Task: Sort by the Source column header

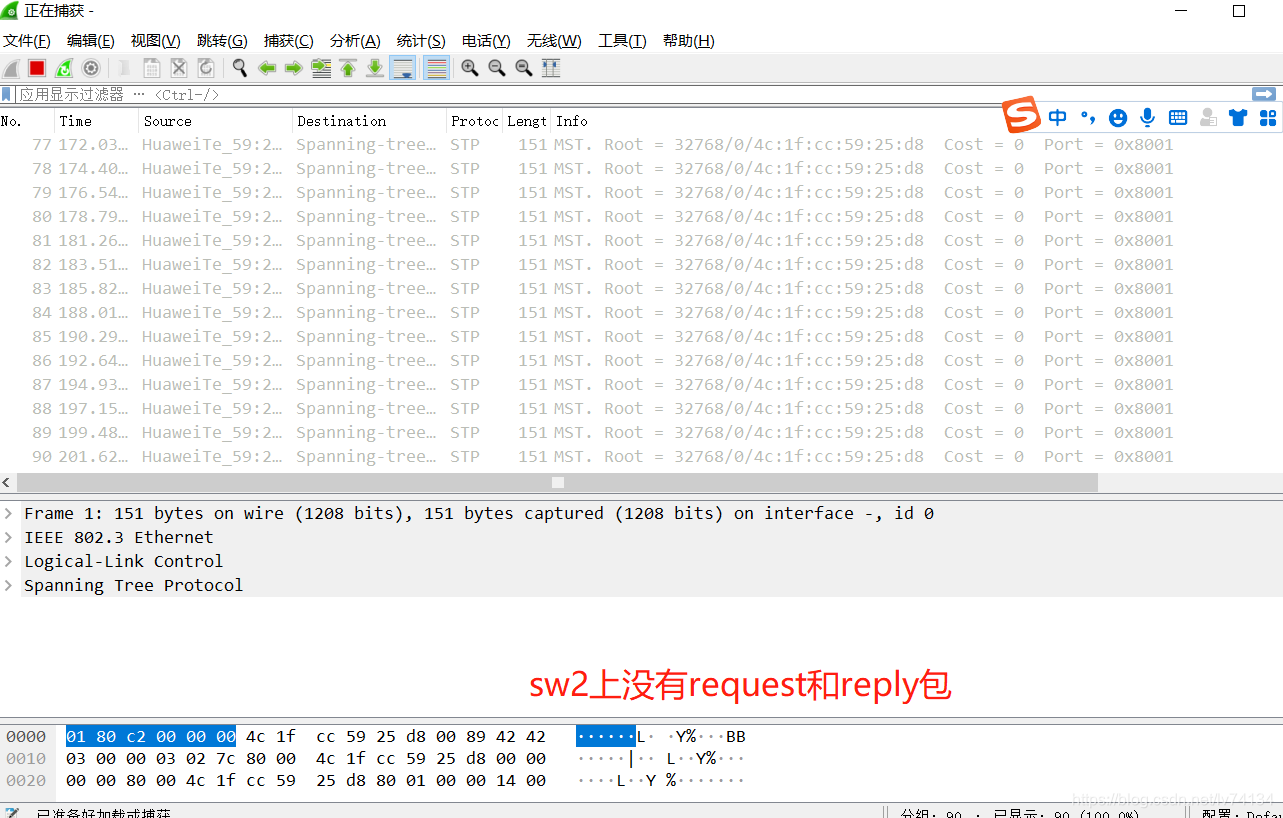Action: point(216,121)
